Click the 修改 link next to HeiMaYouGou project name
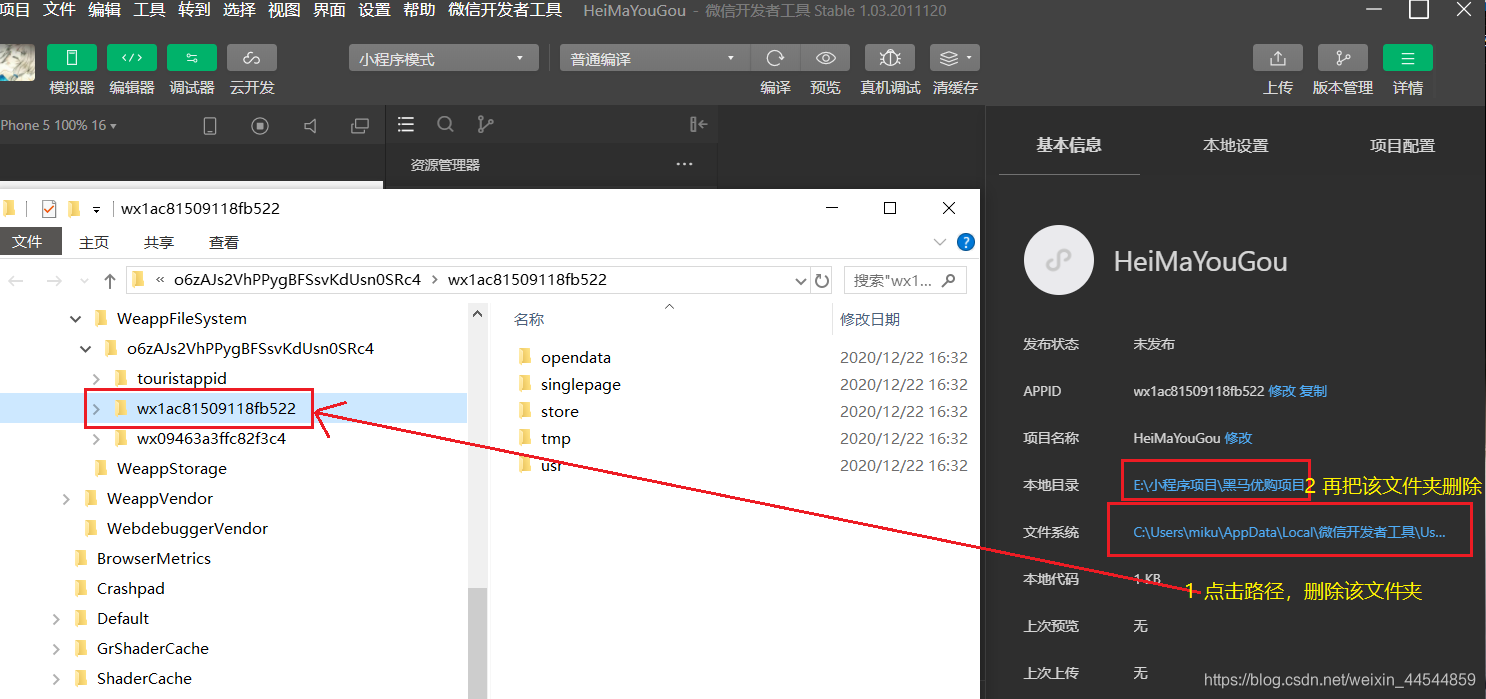 (1238, 438)
